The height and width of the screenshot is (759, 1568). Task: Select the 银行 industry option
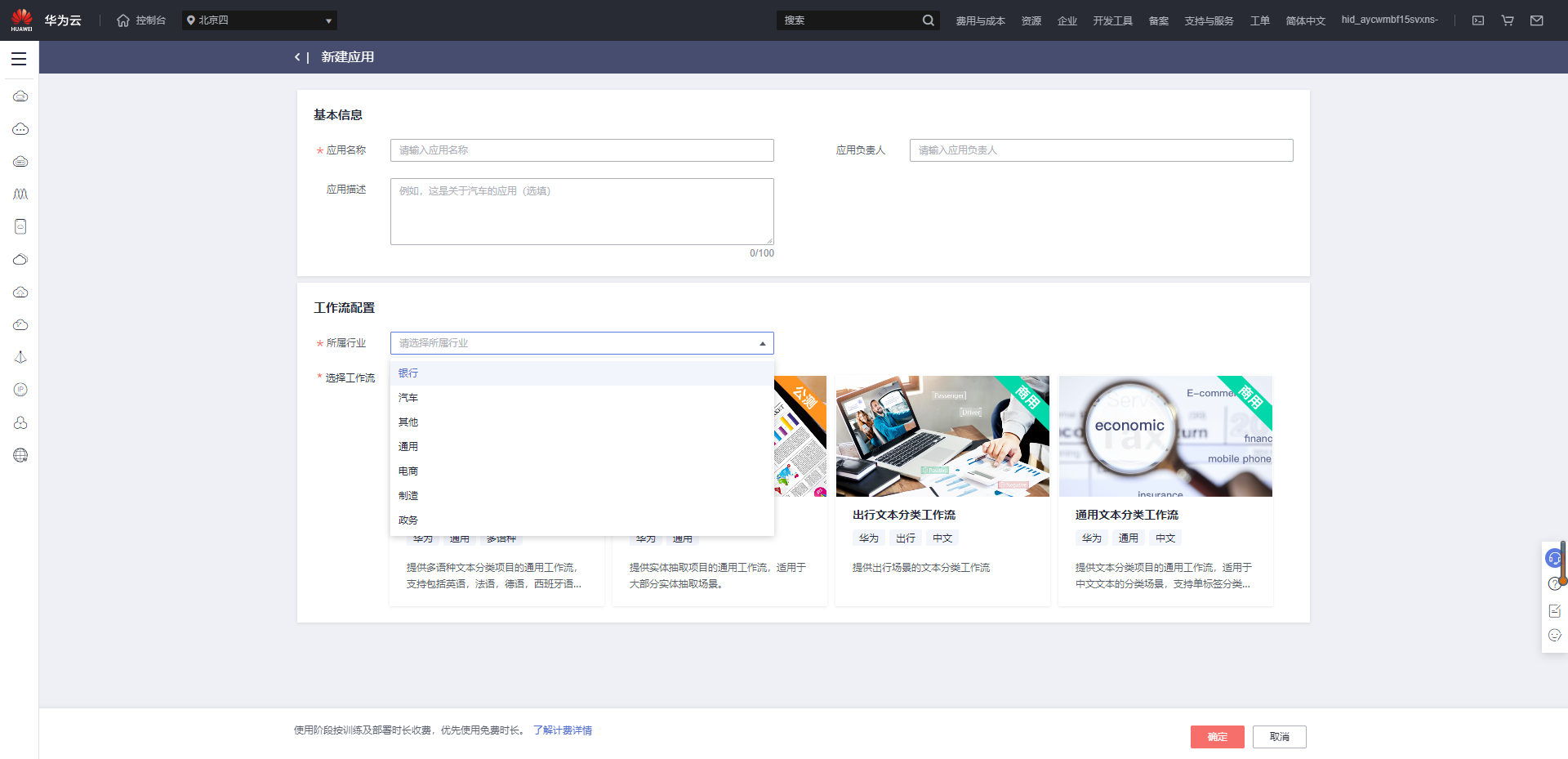(408, 373)
